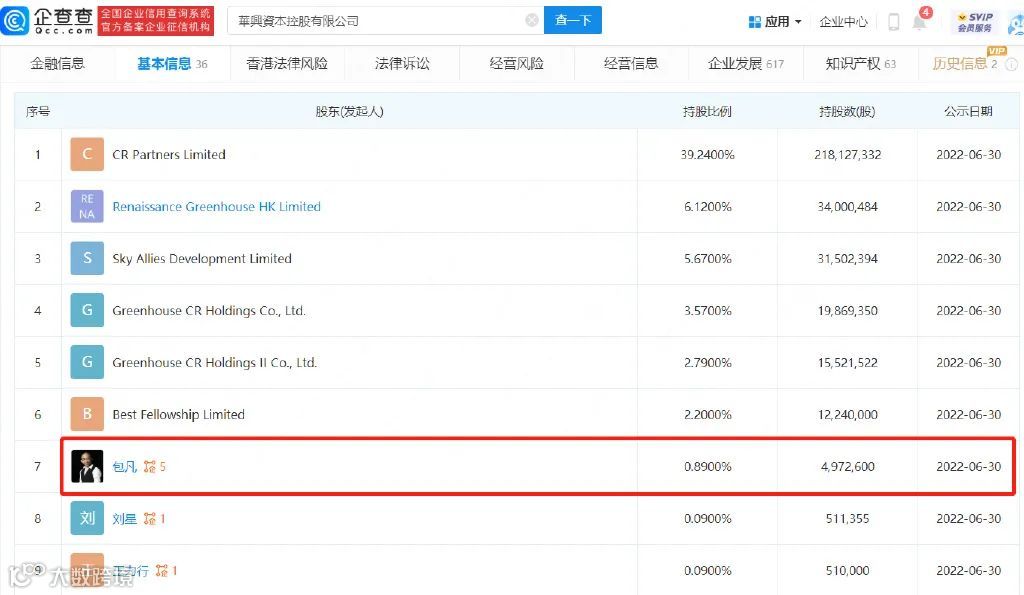
Task: Select Sky Allies Development Limited text
Action: pos(202,259)
